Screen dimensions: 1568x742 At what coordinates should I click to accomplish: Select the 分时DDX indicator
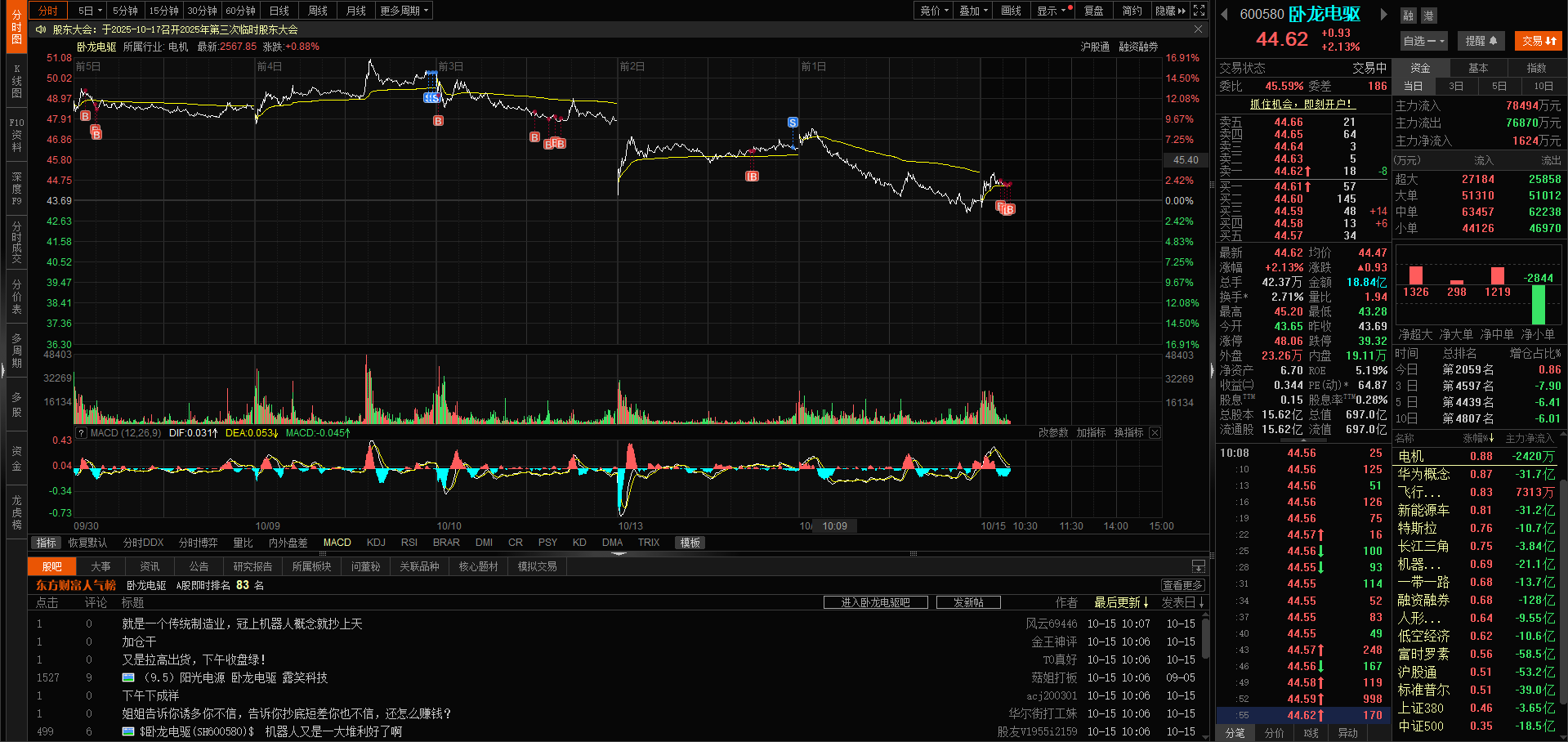tap(143, 543)
